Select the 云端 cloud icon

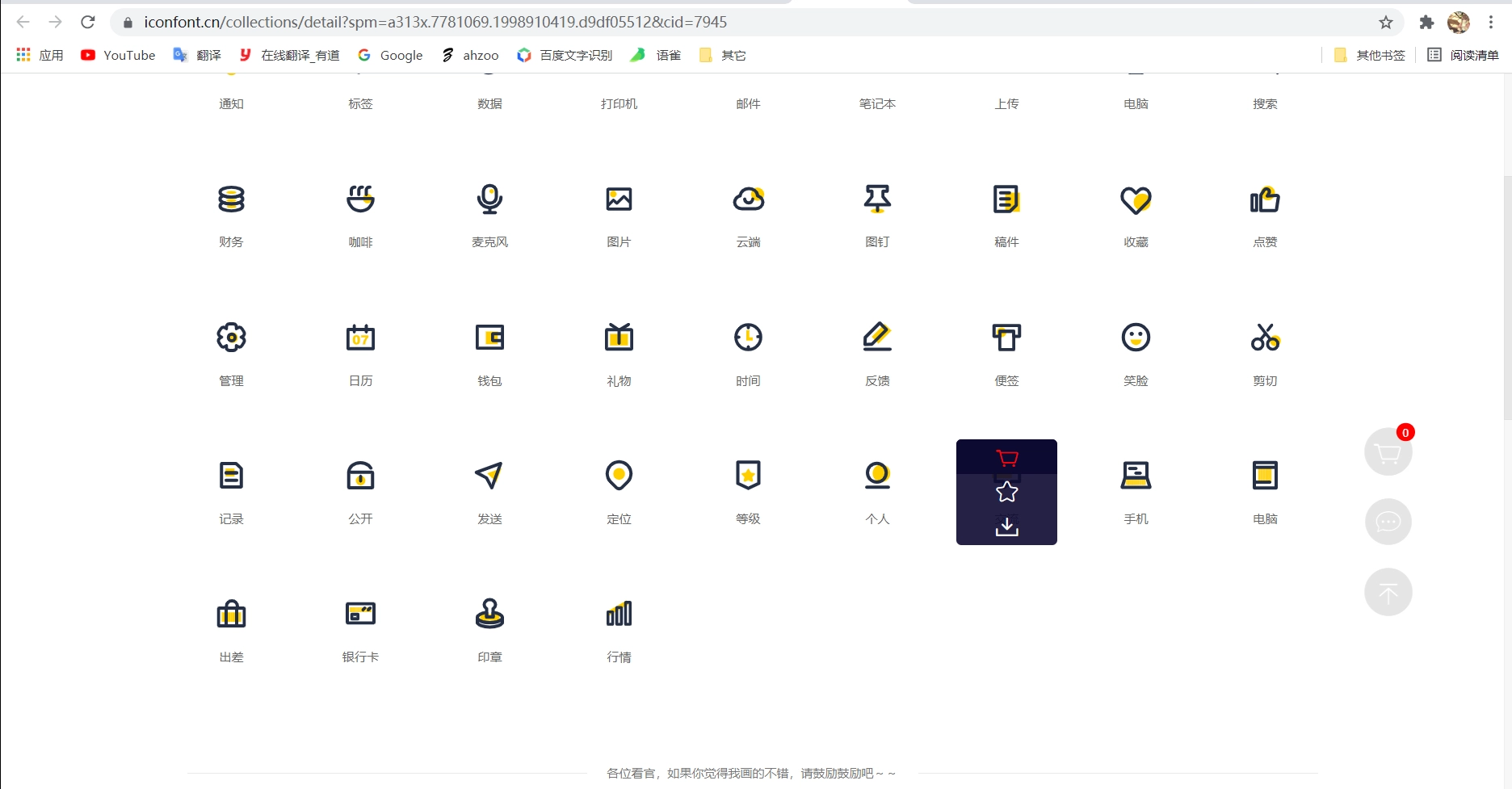pyautogui.click(x=748, y=199)
